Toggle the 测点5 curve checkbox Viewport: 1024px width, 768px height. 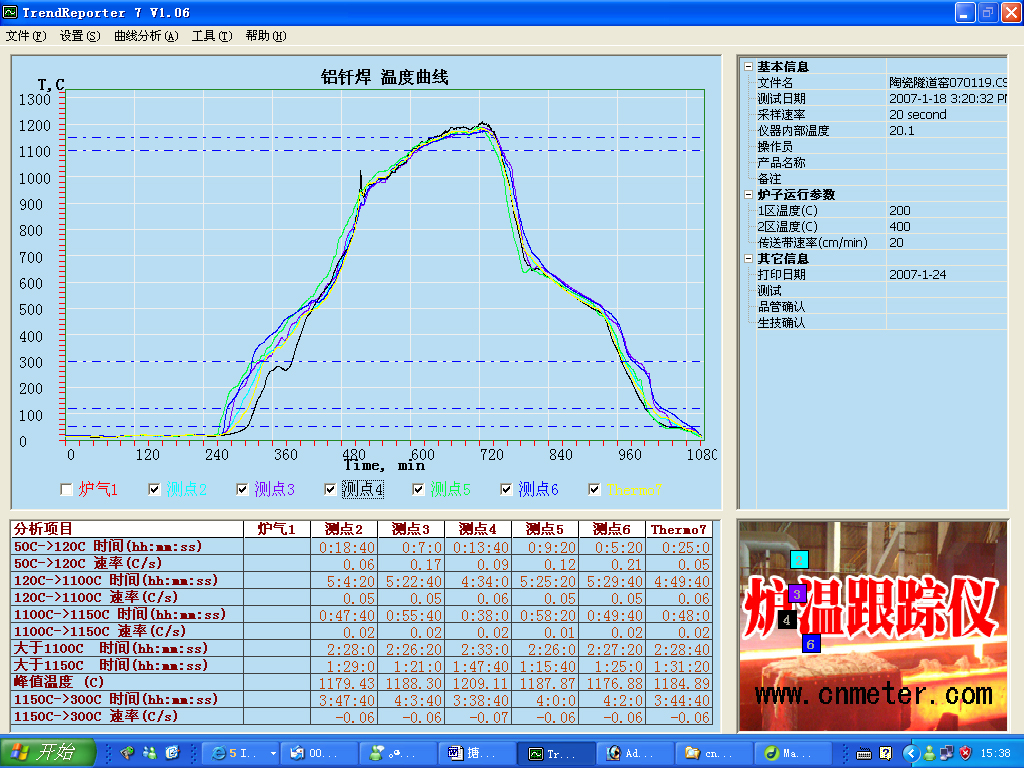click(418, 489)
